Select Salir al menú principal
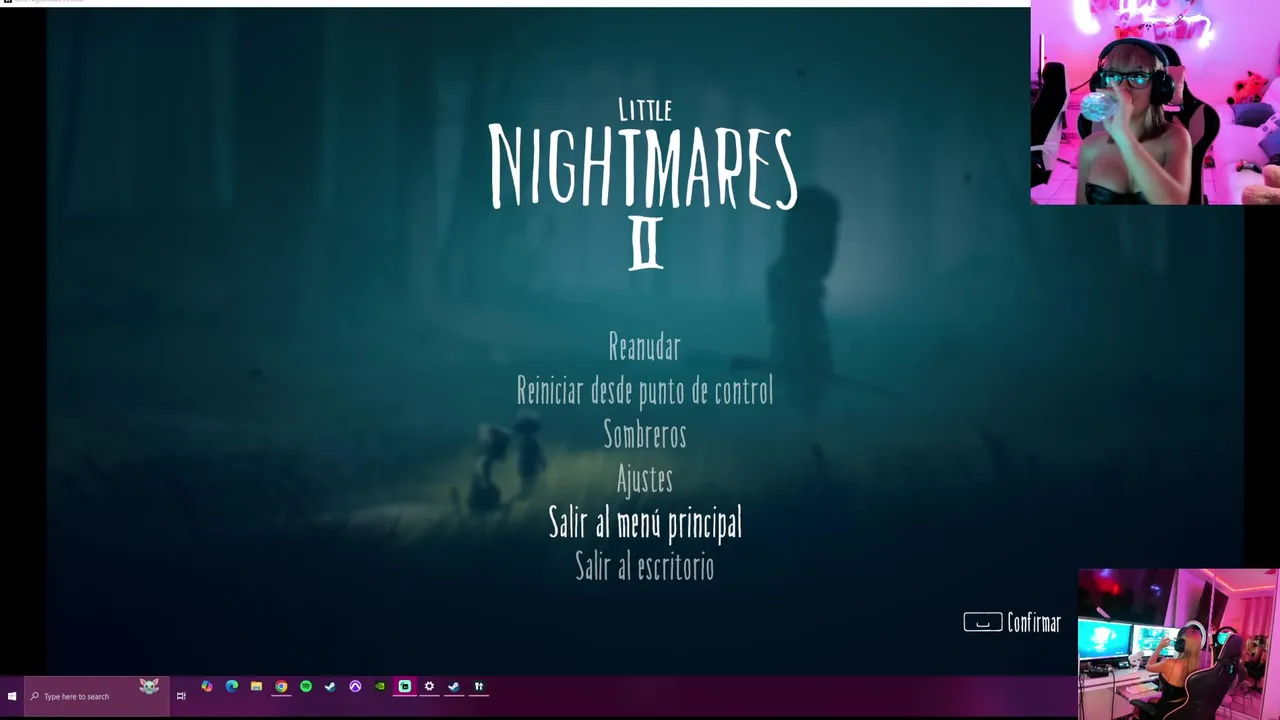 (x=645, y=523)
